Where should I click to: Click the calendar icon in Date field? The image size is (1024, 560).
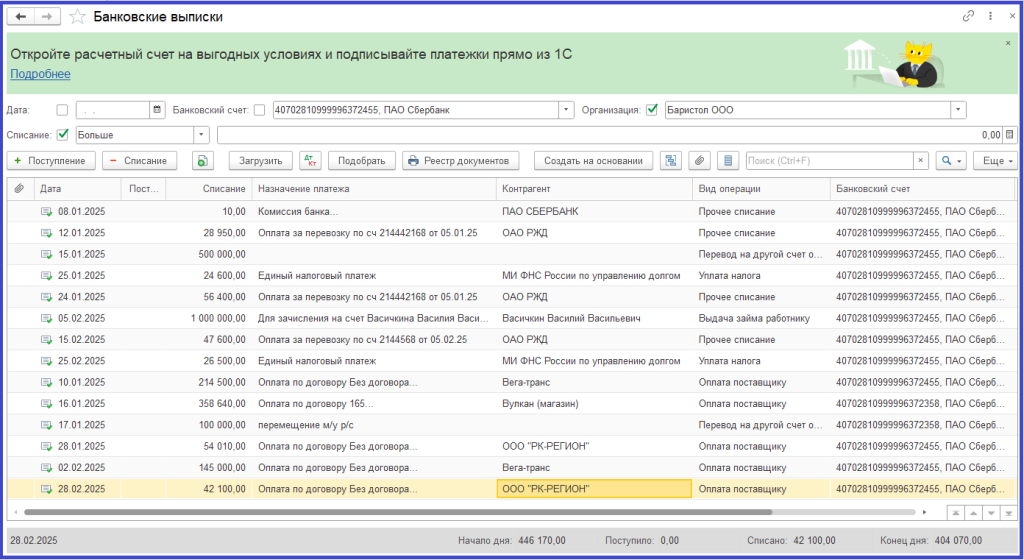(x=157, y=110)
